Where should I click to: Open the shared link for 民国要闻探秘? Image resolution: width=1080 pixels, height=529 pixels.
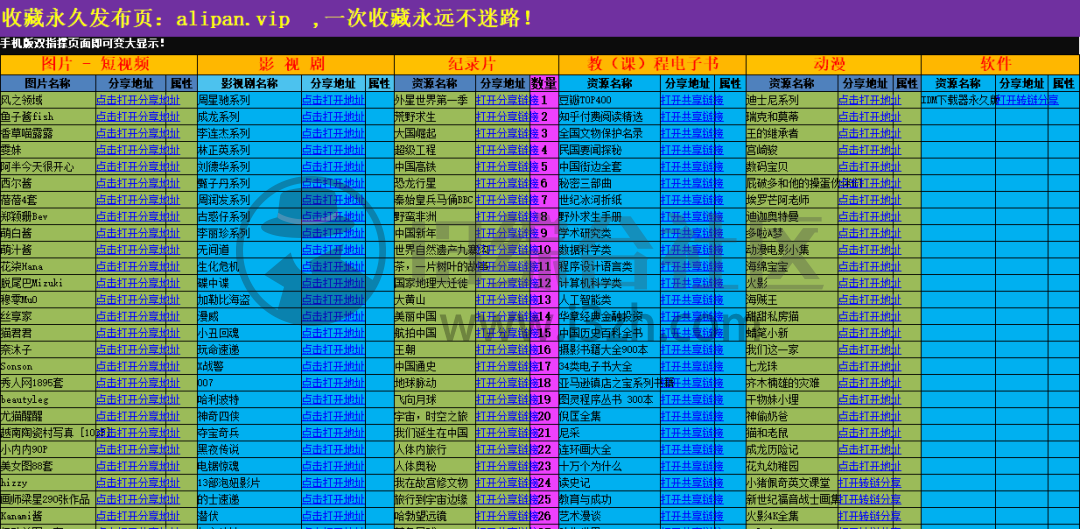(x=692, y=149)
